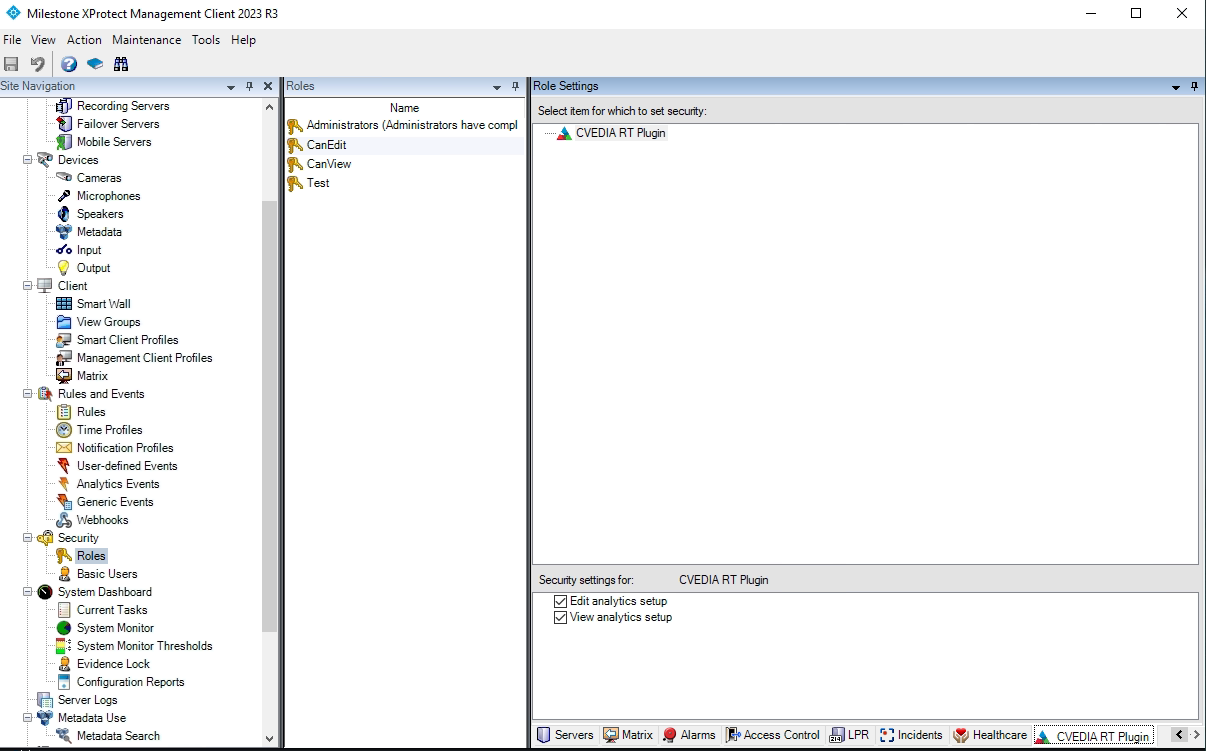Click the Output lightbulb icon
The image size is (1206, 751).
pos(64,268)
